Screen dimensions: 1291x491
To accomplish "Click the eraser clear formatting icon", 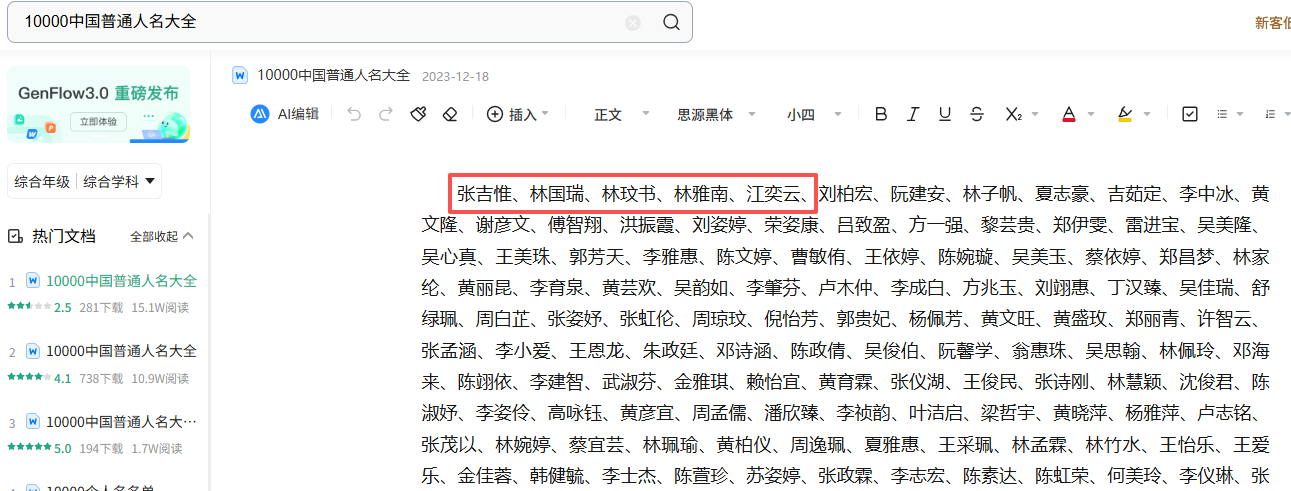I will pos(449,114).
